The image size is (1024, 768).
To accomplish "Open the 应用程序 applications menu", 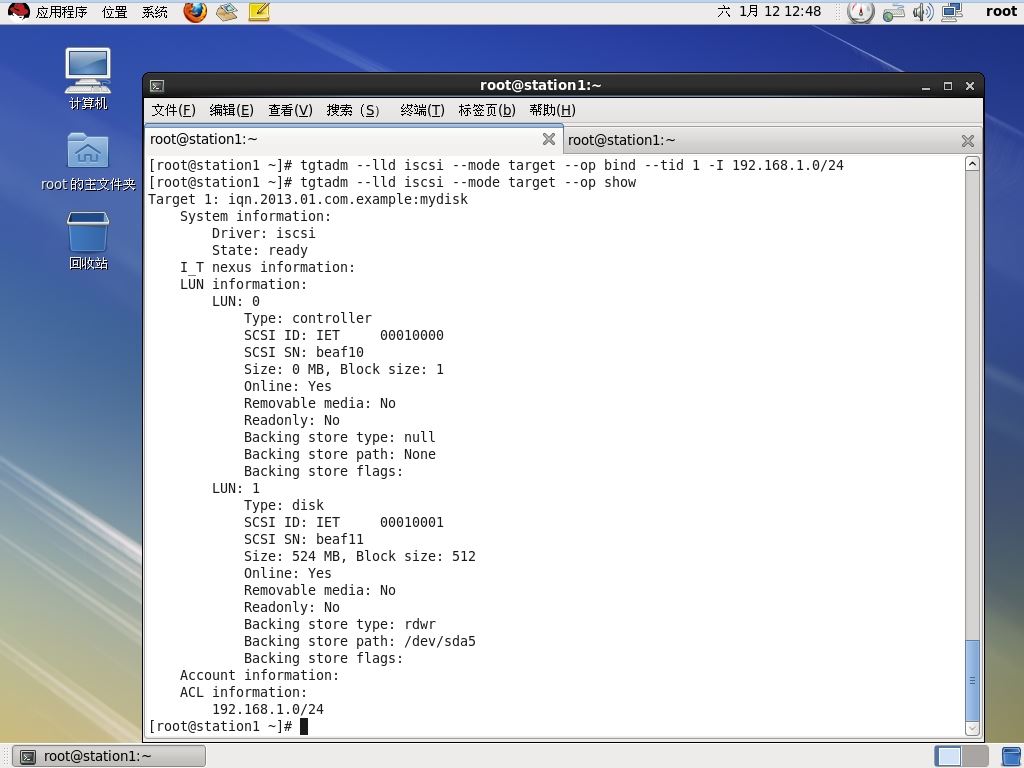I will point(61,12).
